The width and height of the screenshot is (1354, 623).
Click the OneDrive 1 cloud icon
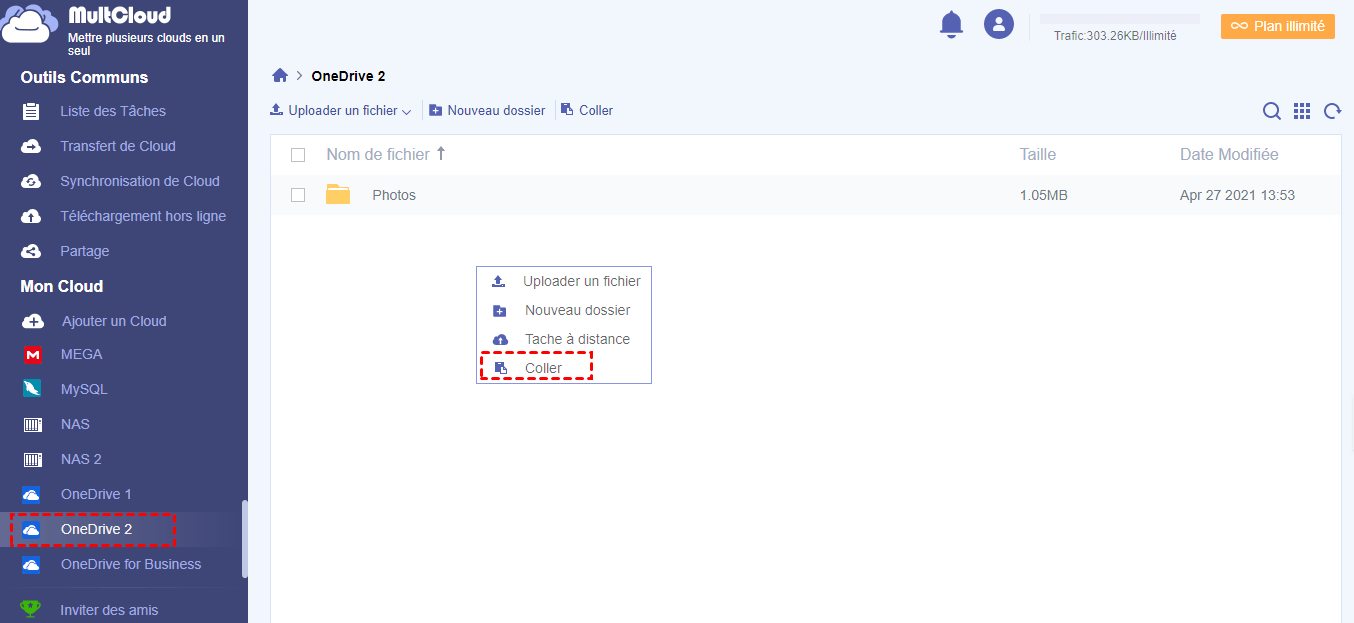click(31, 494)
